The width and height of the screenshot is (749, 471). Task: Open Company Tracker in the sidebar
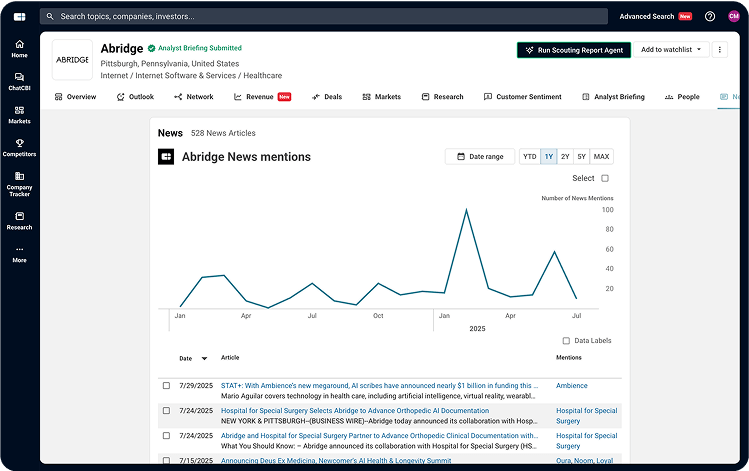19,183
